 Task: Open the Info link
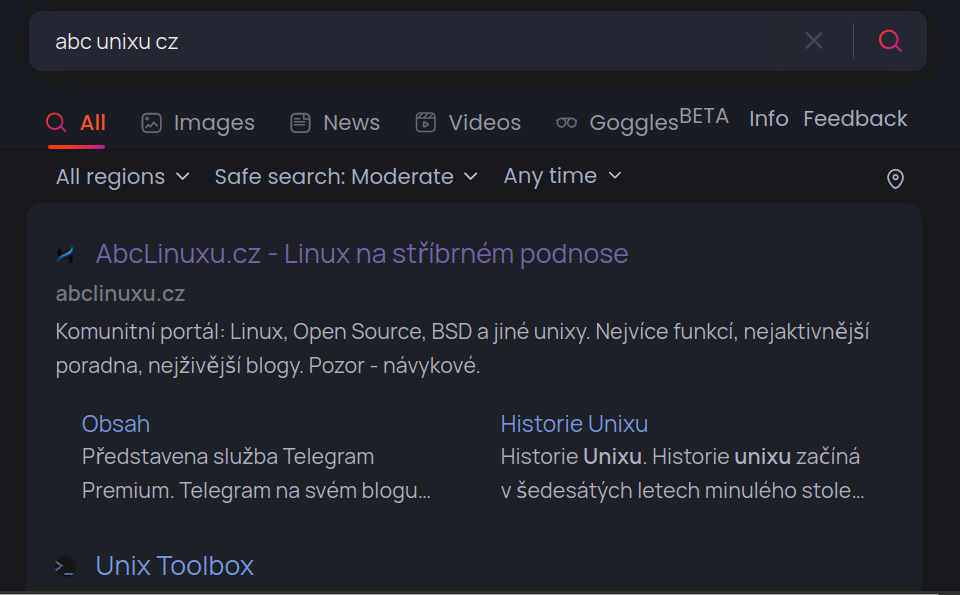768,119
